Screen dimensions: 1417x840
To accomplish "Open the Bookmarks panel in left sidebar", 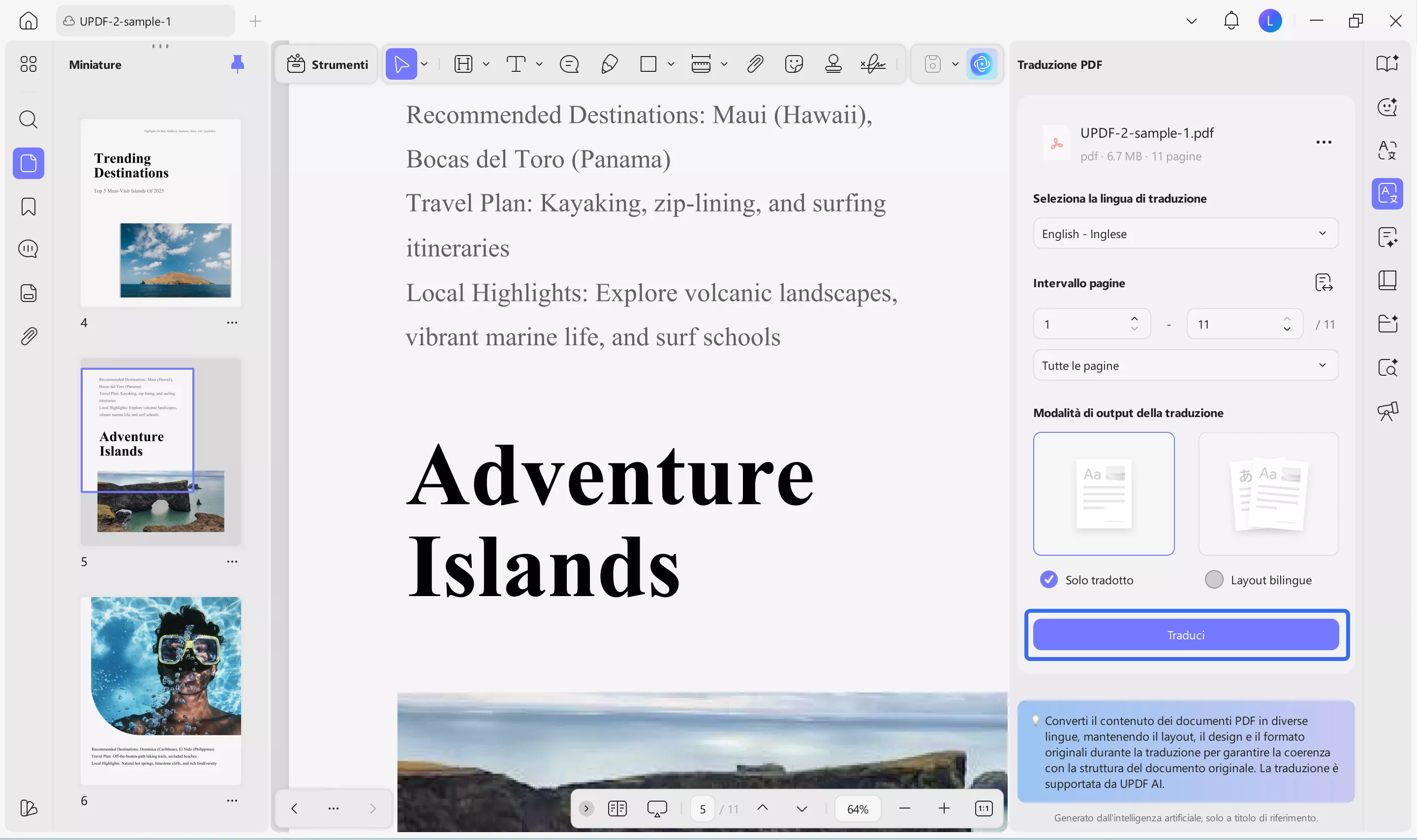I will [x=28, y=207].
